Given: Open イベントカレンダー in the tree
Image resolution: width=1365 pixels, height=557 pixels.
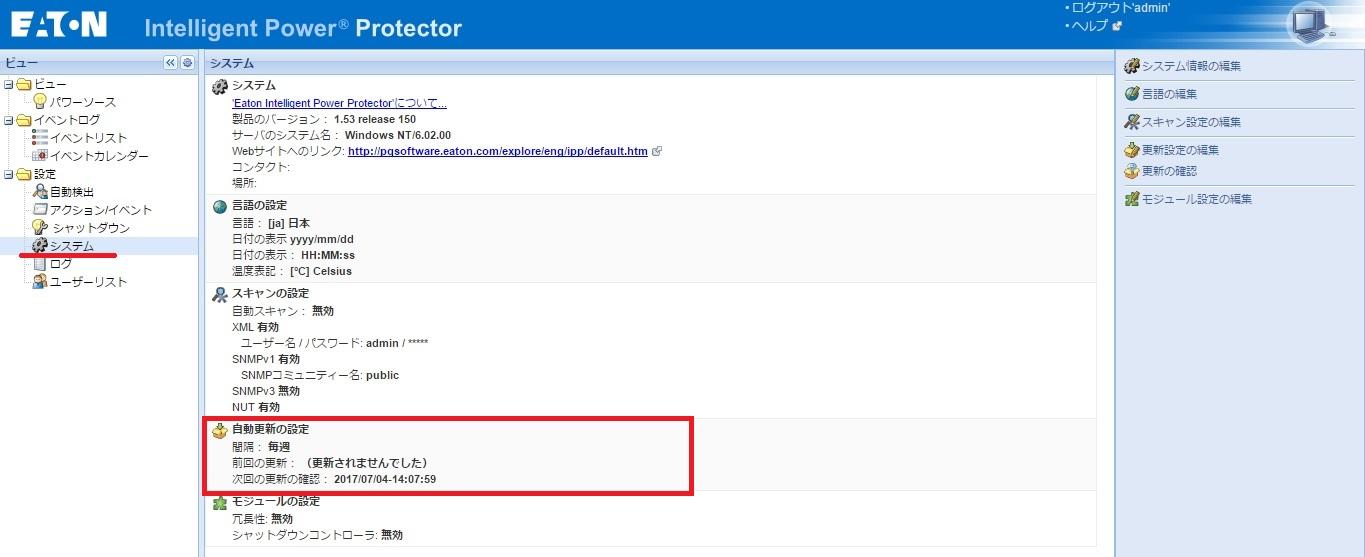Looking at the screenshot, I should 99,156.
